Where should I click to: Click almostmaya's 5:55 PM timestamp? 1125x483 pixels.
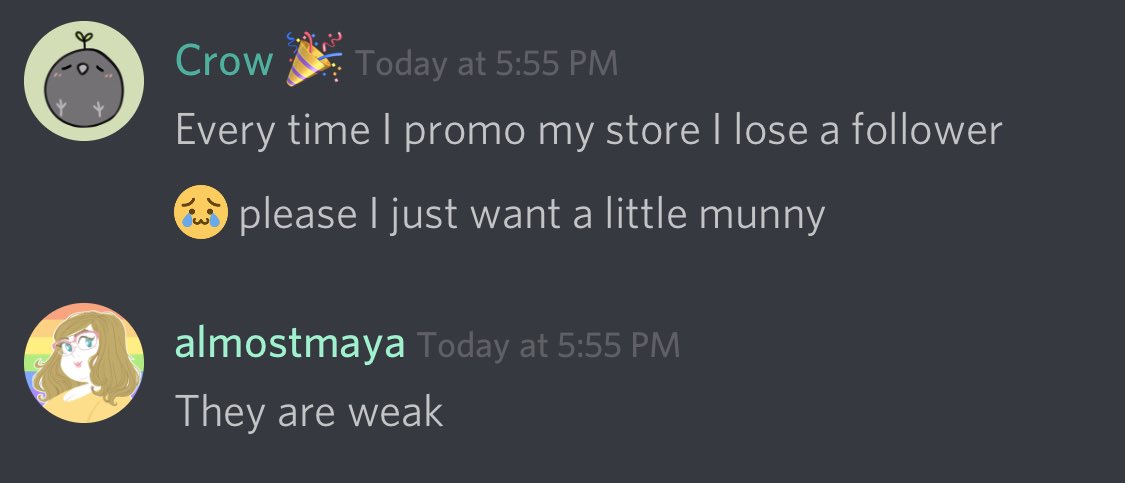[548, 346]
